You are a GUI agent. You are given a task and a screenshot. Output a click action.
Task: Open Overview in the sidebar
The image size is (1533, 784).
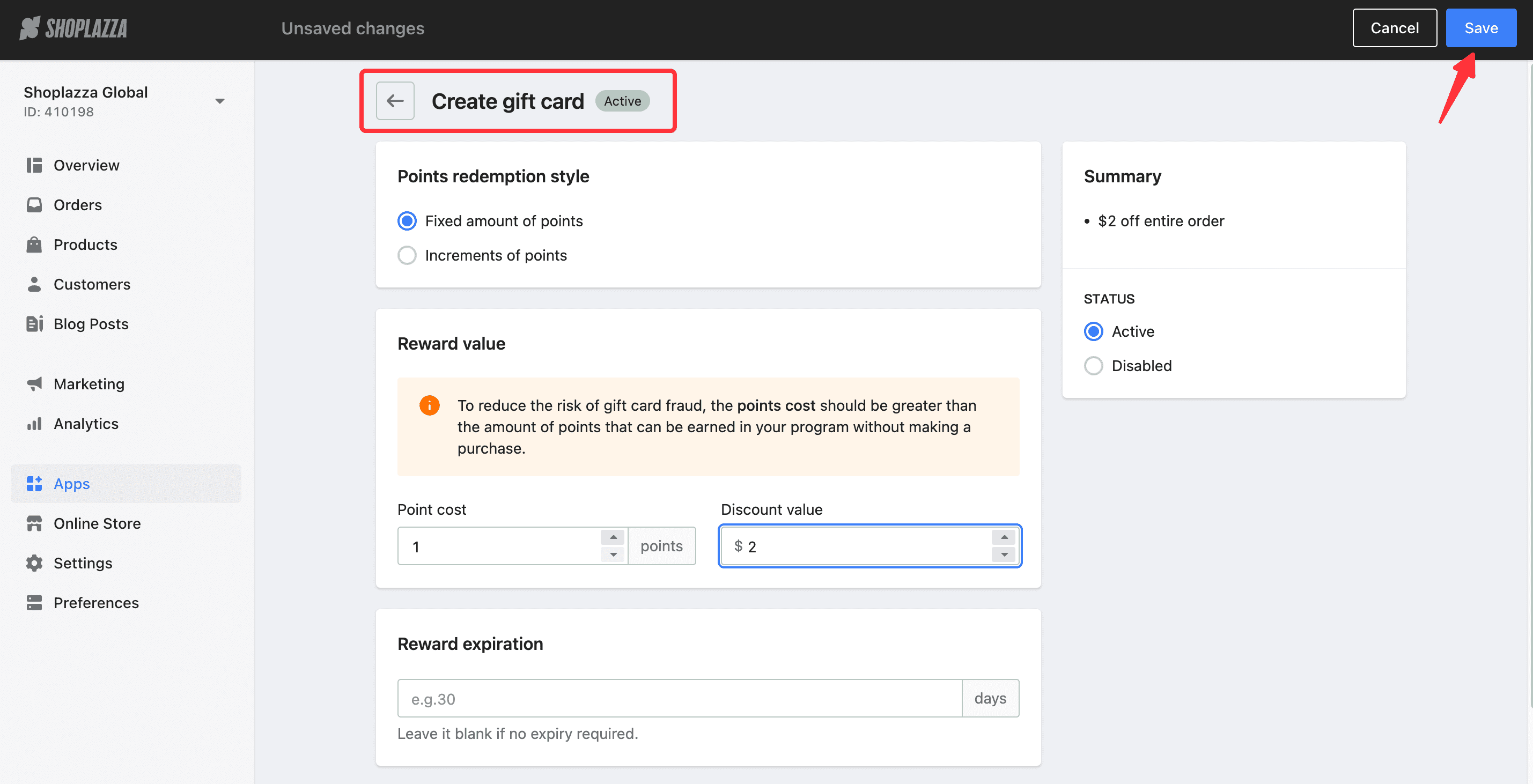click(x=126, y=165)
